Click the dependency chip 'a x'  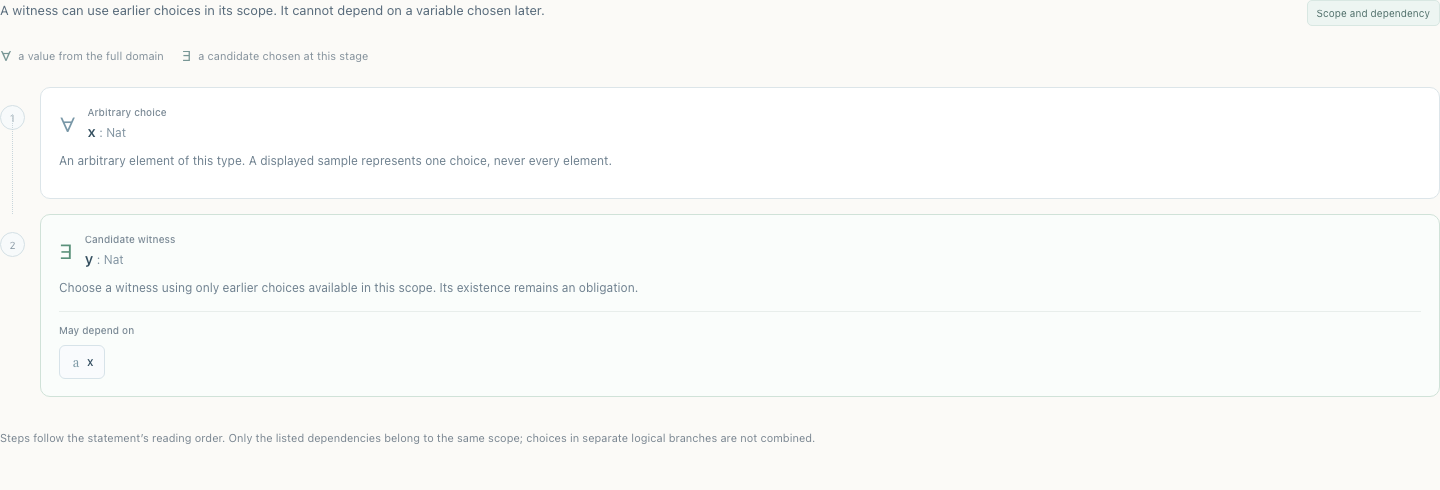click(x=82, y=362)
